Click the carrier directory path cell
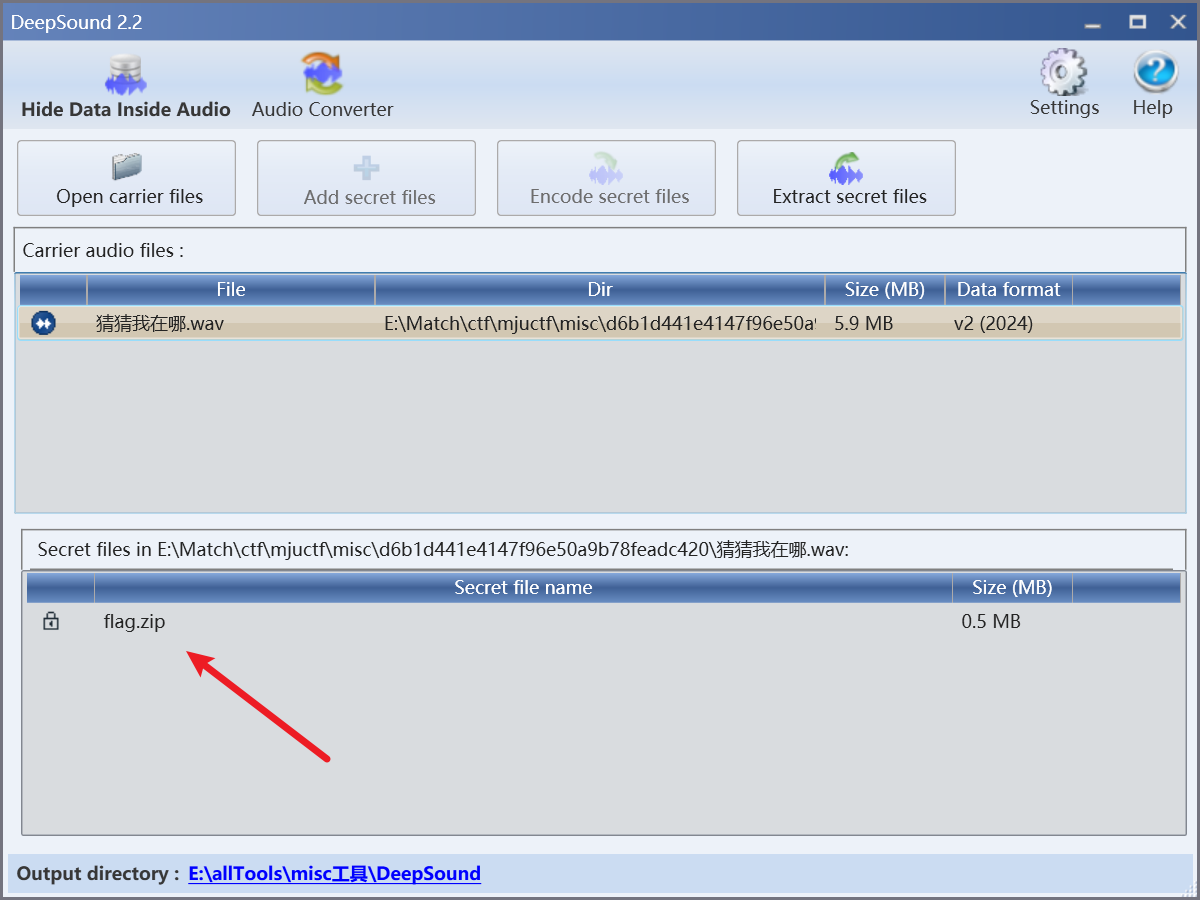1200x900 pixels. 600,324
